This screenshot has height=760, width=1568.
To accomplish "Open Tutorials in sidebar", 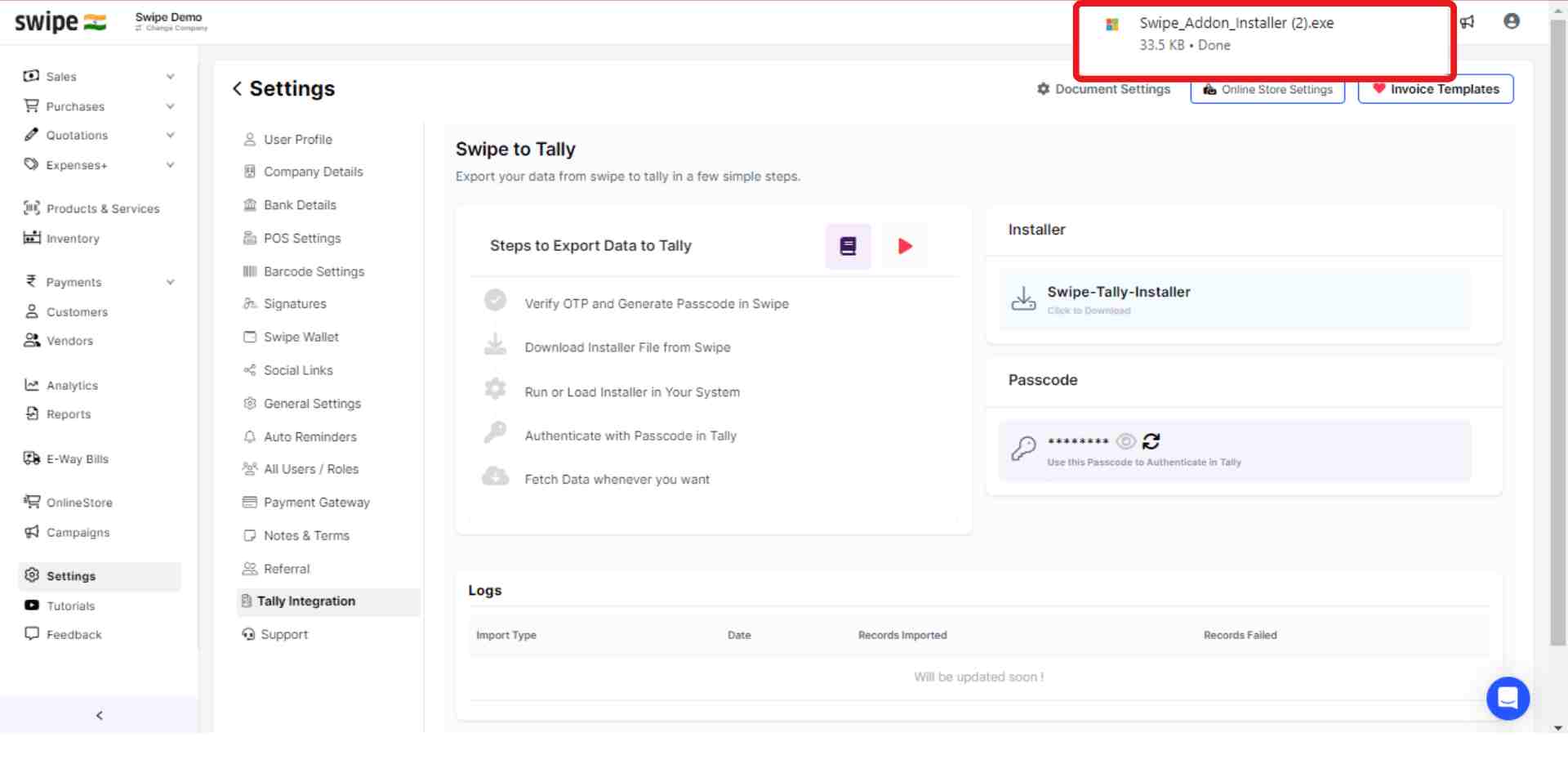I will (x=60, y=606).
